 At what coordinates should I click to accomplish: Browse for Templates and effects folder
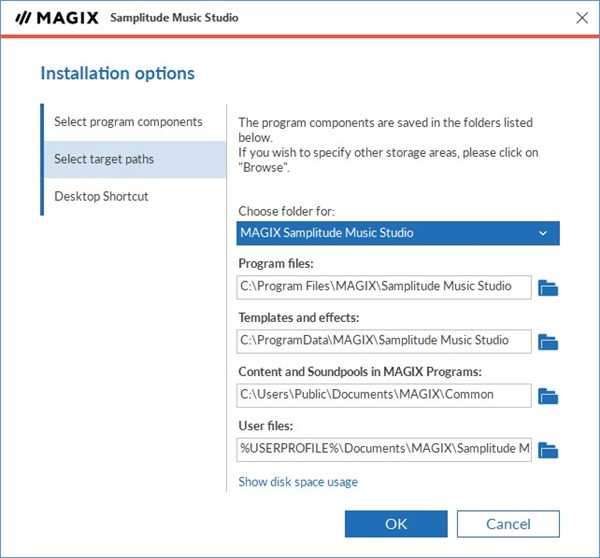547,342
